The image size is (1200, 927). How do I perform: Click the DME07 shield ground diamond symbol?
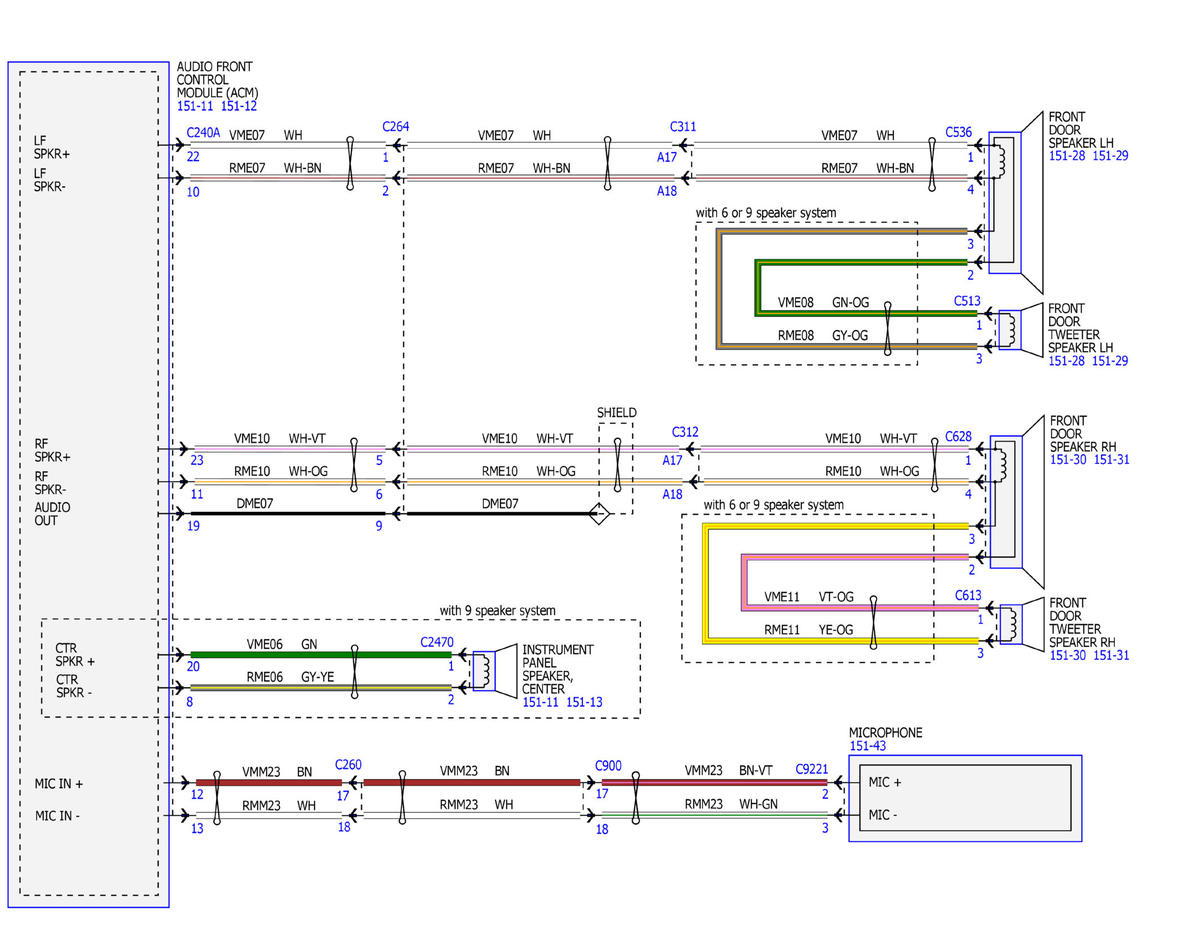click(598, 515)
